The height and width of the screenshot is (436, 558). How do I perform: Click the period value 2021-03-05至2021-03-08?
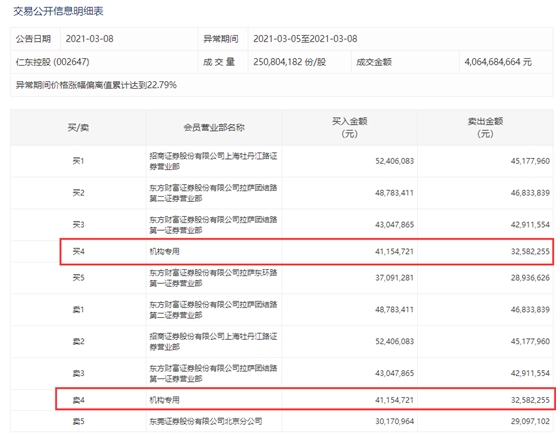[305, 39]
